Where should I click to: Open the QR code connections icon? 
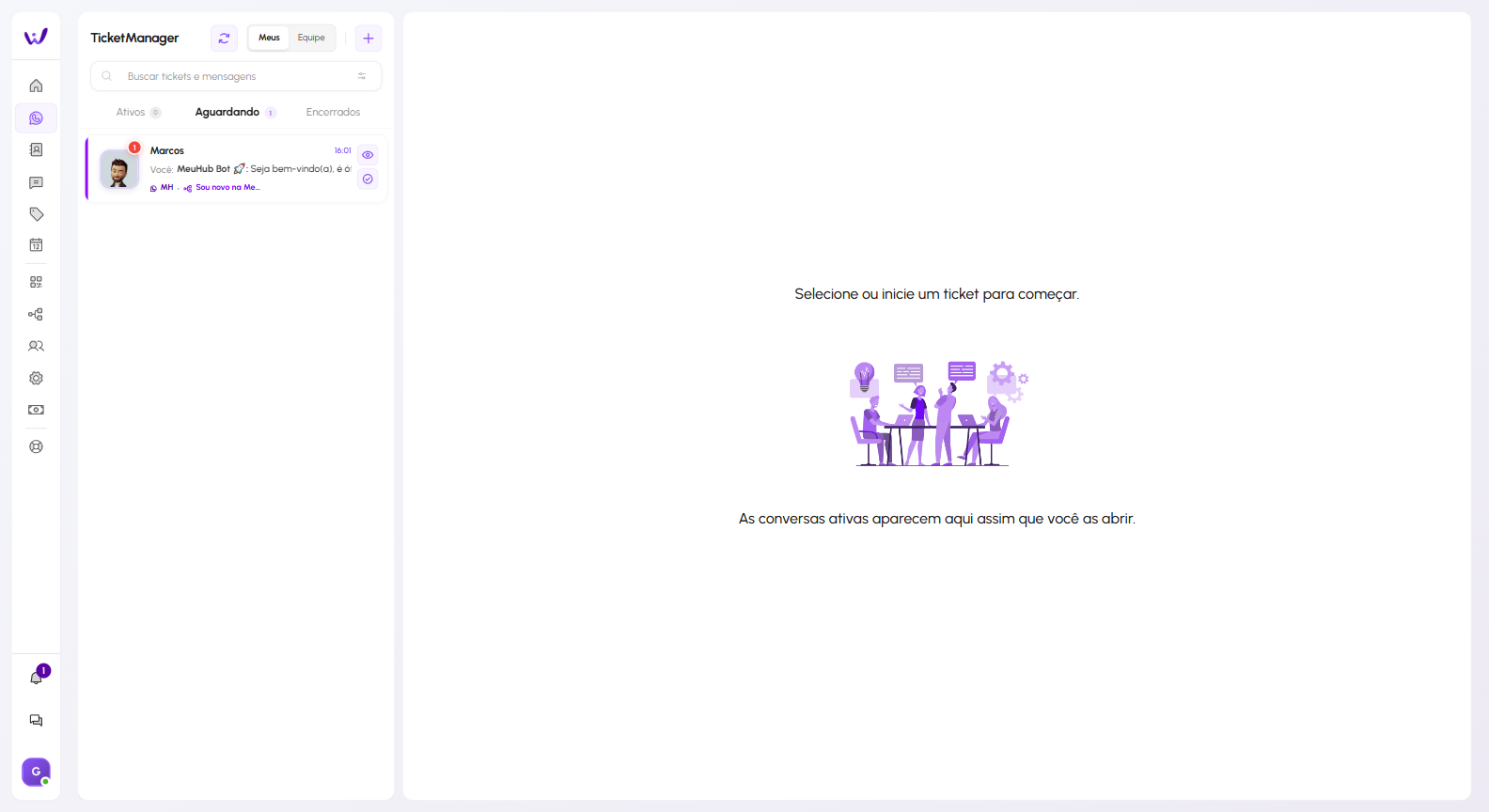pos(36,282)
